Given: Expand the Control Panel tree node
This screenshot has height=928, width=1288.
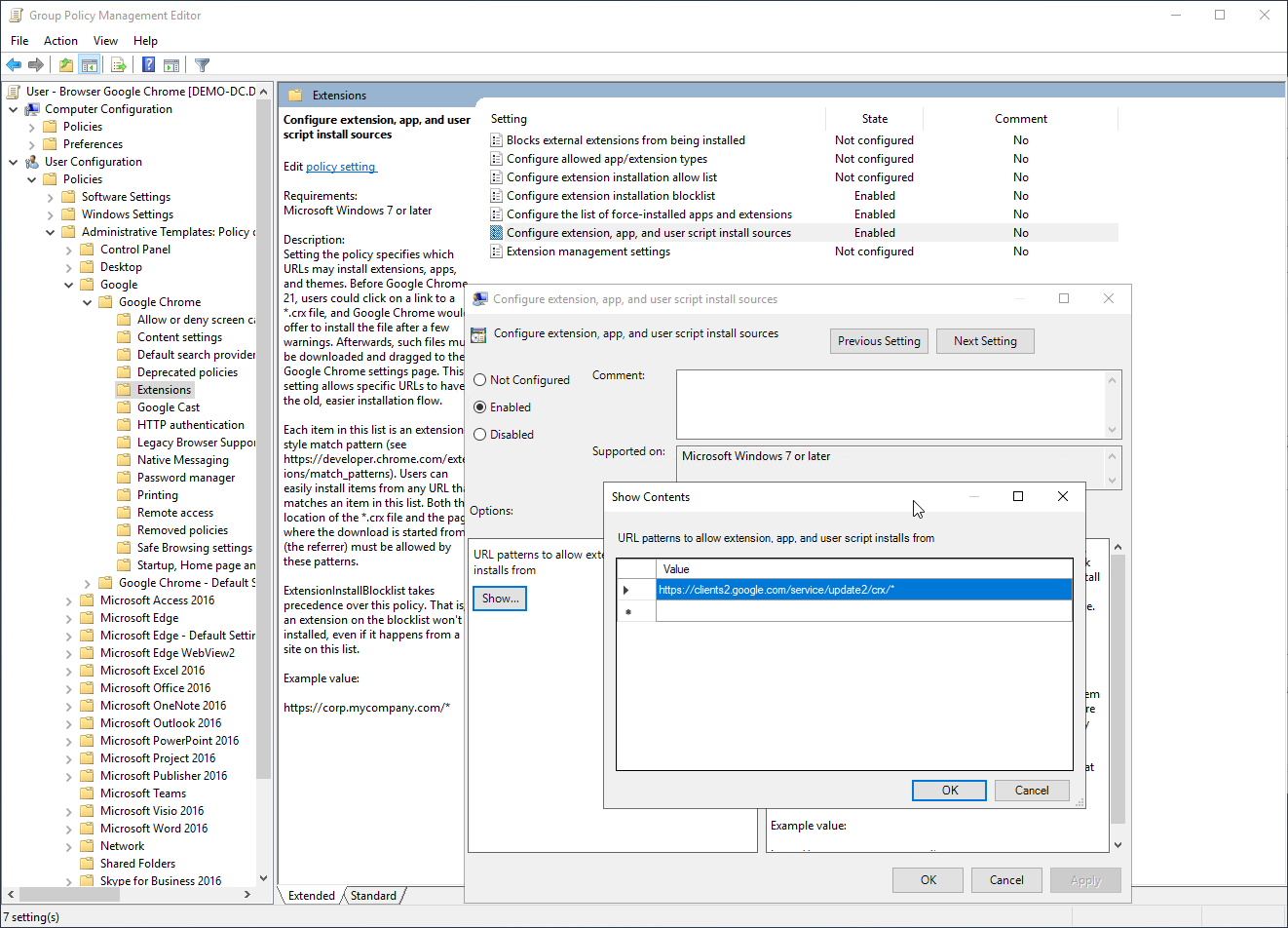Looking at the screenshot, I should [69, 250].
